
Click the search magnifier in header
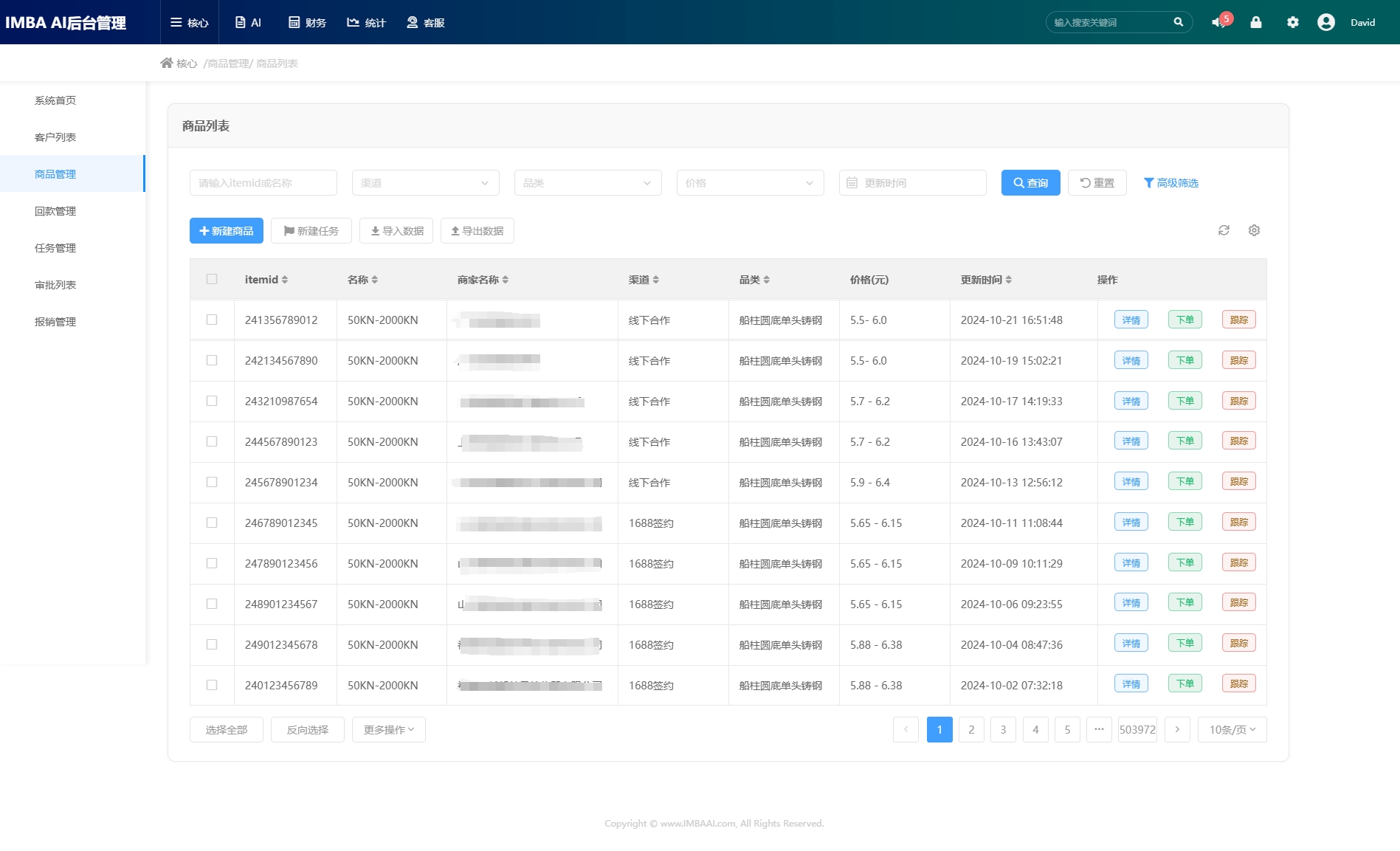click(x=1178, y=22)
